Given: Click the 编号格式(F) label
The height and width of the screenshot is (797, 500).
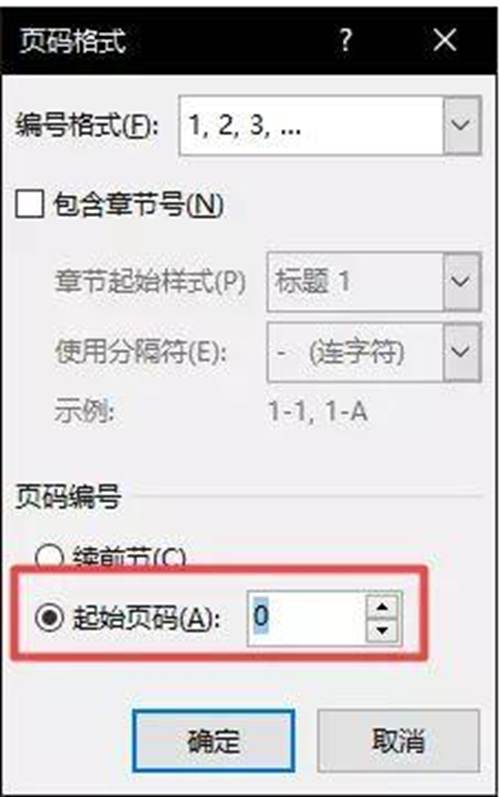Looking at the screenshot, I should pos(87,125).
